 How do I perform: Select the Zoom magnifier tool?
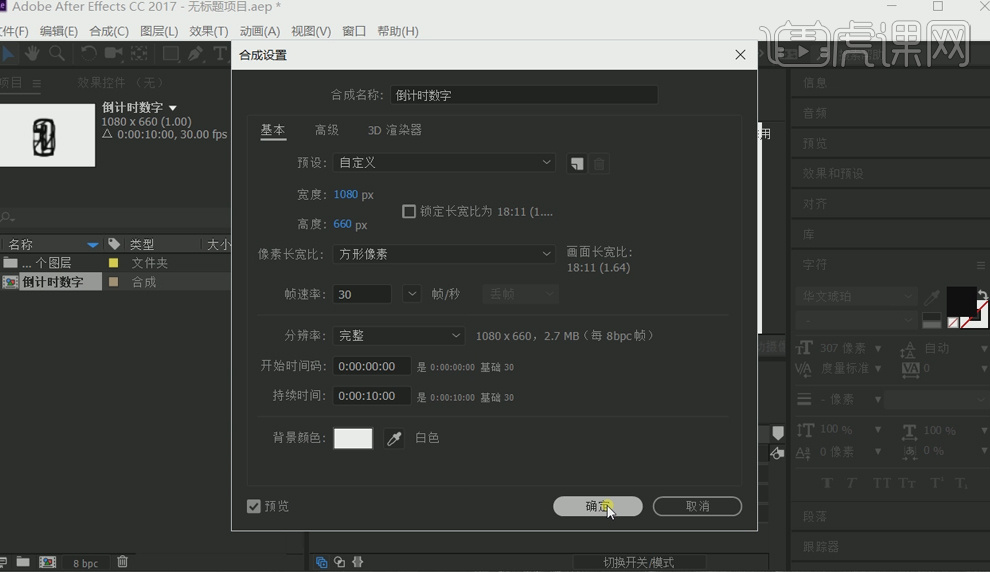click(x=57, y=54)
